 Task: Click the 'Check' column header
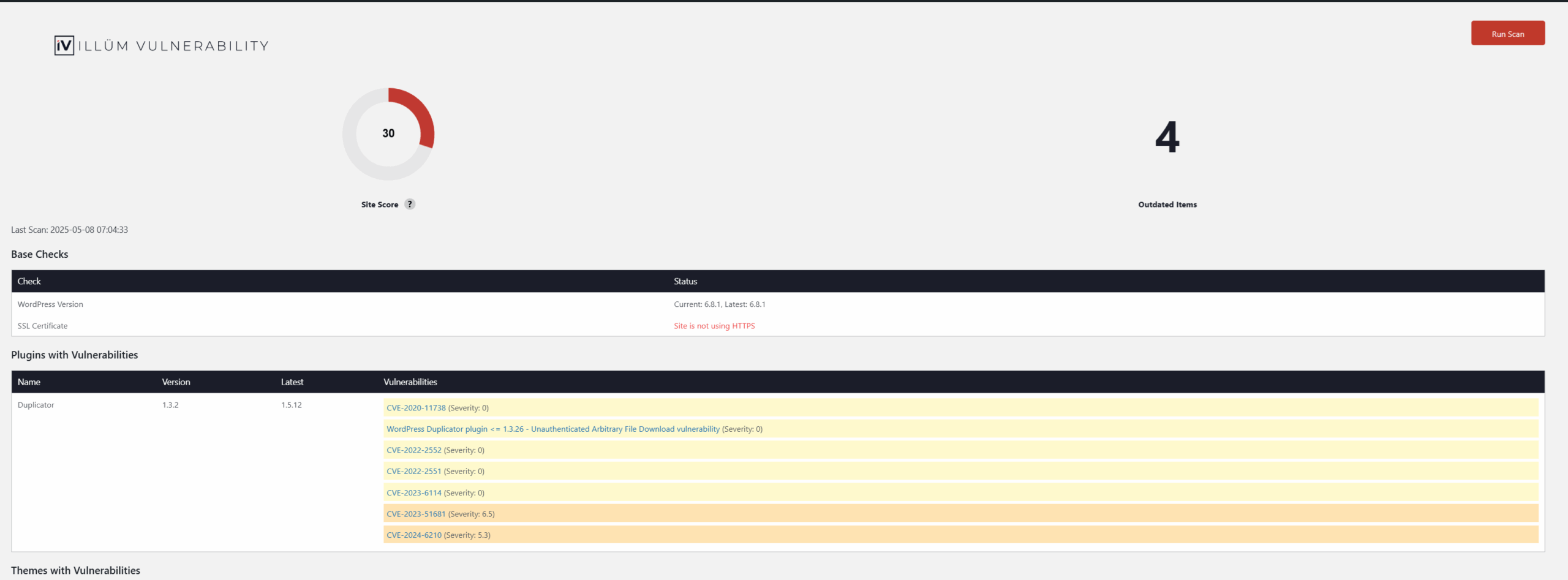[29, 281]
